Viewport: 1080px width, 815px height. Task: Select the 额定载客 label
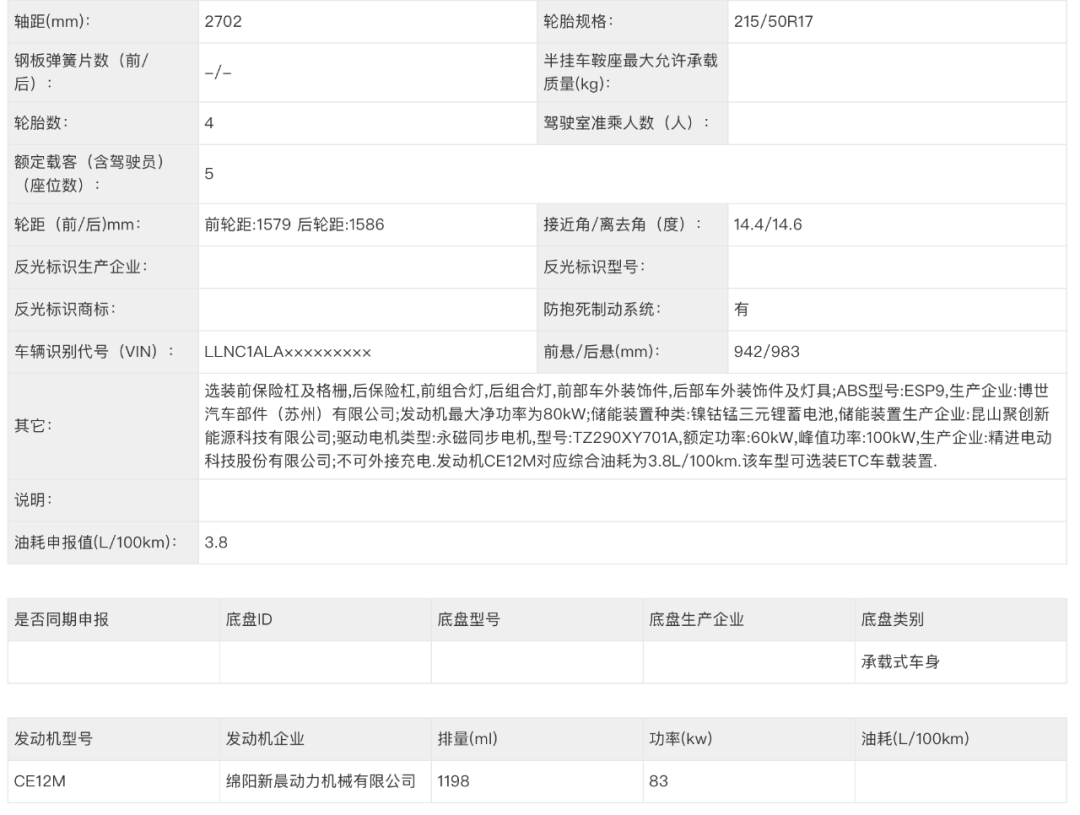click(89, 174)
